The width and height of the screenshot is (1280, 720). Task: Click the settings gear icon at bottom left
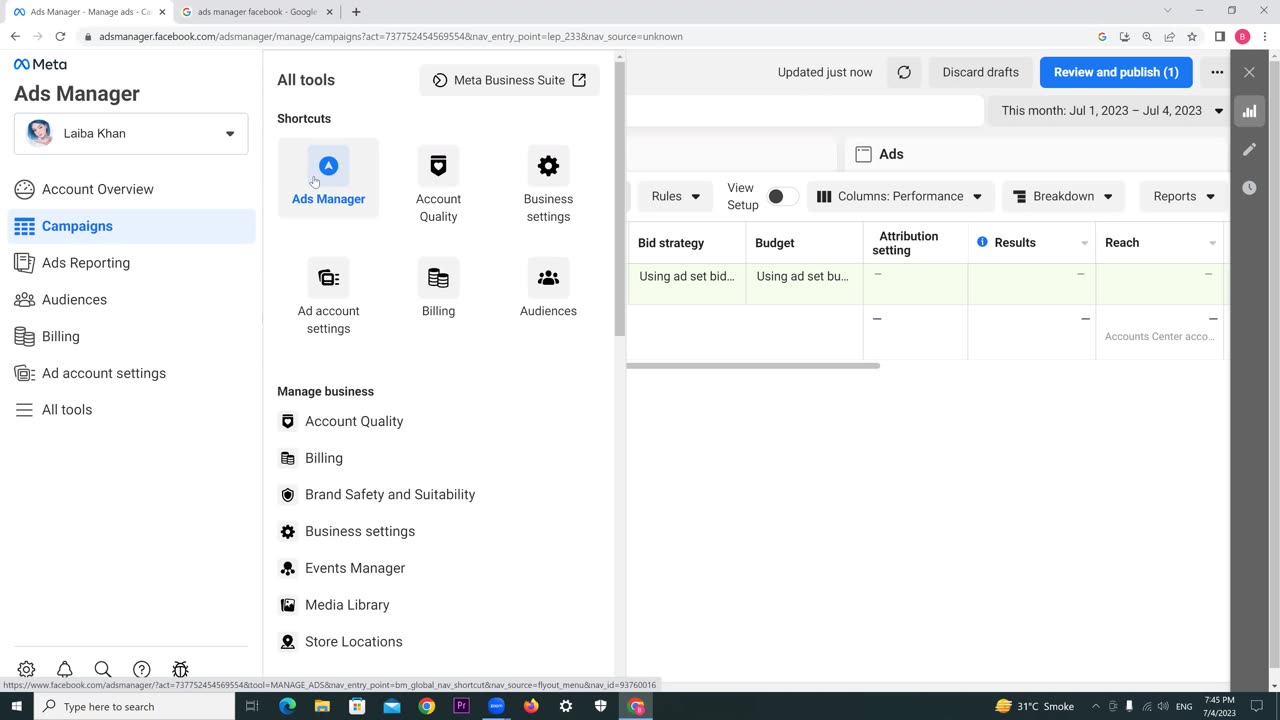pyautogui.click(x=26, y=669)
